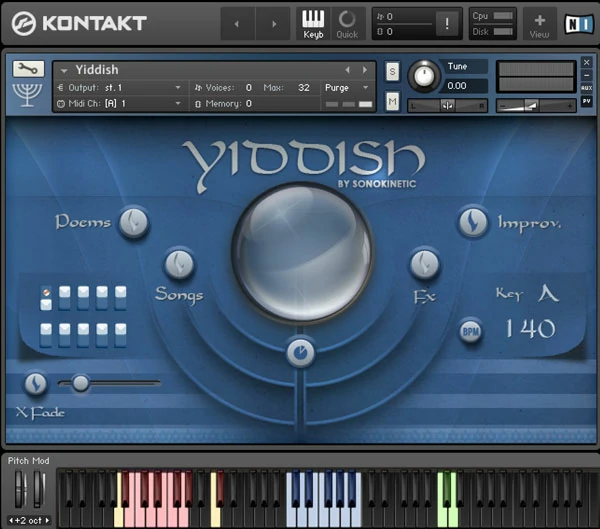Toggle the Solo S button
600x529 pixels.
pos(392,71)
